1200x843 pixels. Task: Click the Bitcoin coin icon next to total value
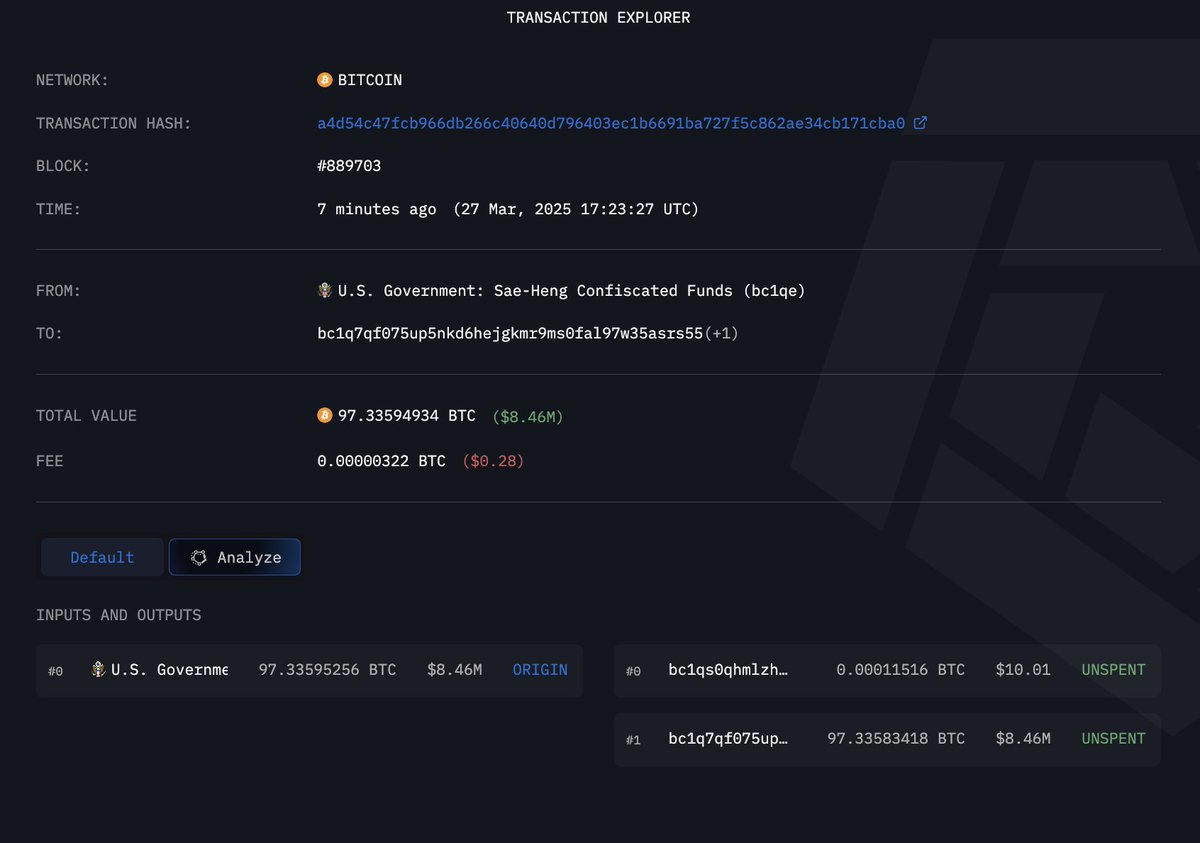click(x=324, y=414)
